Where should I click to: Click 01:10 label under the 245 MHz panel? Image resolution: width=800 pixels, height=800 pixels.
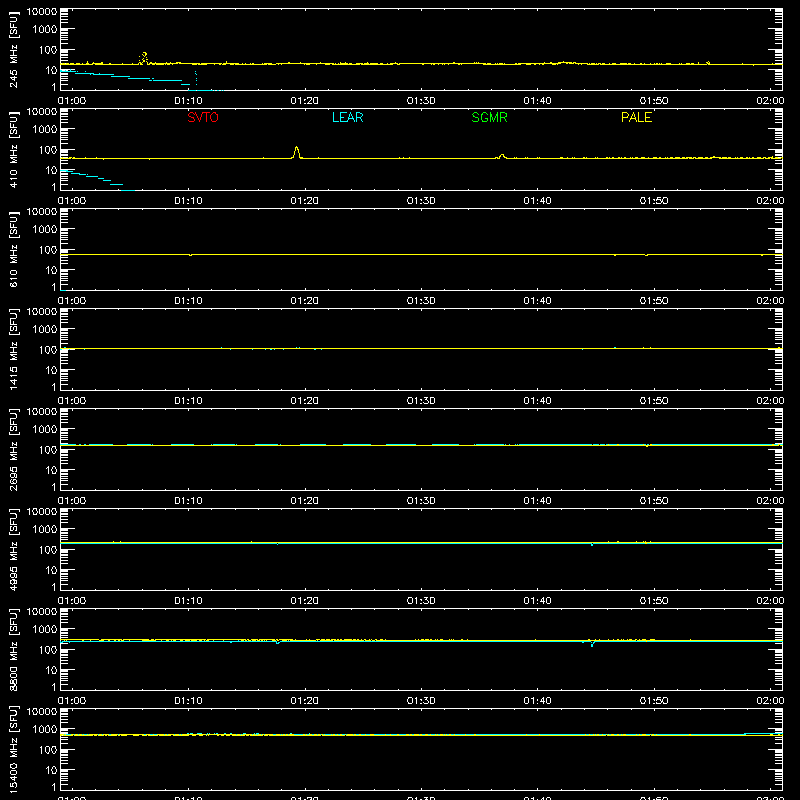coord(188,101)
